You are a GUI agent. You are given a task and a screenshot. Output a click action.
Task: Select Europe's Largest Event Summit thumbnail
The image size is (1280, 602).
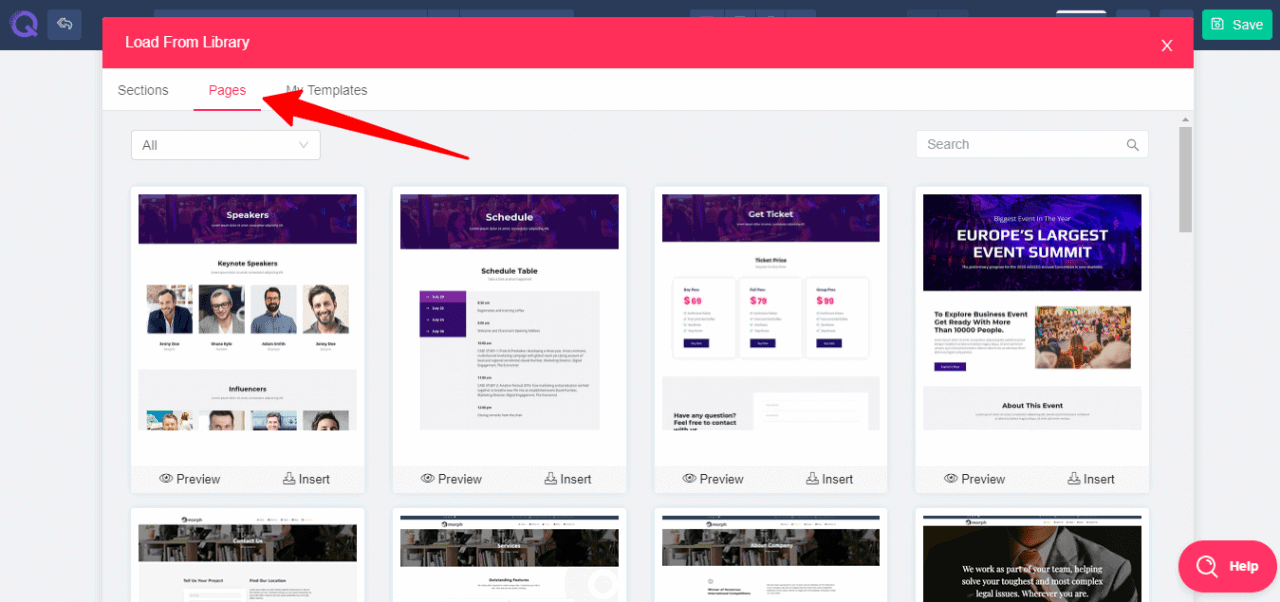[x=1032, y=312]
